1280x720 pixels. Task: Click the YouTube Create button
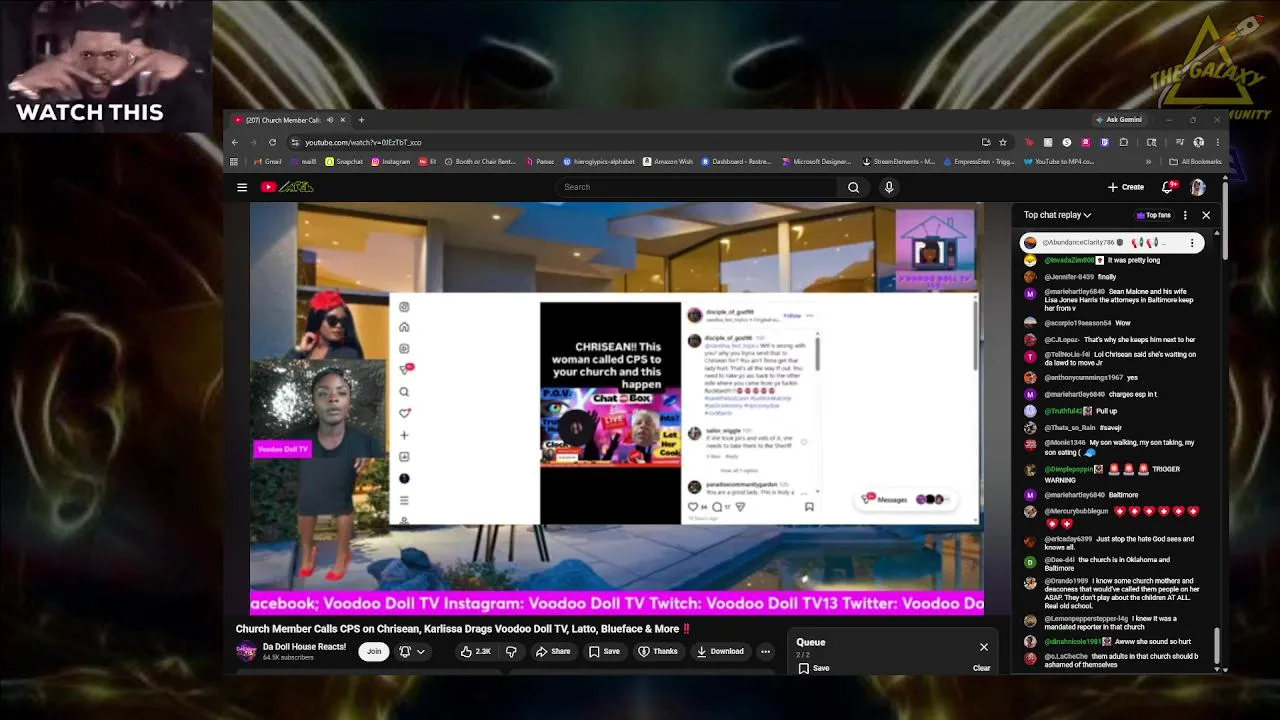click(1126, 187)
